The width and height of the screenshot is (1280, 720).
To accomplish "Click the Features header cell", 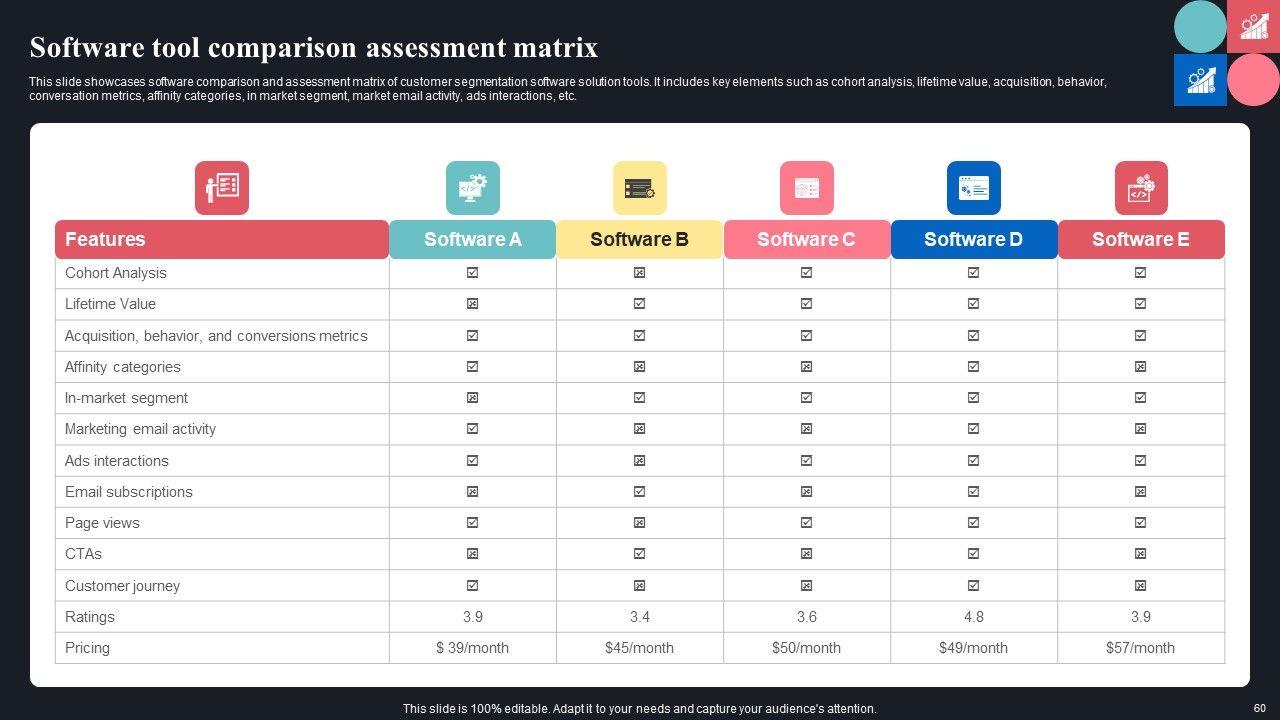I will pyautogui.click(x=222, y=240).
